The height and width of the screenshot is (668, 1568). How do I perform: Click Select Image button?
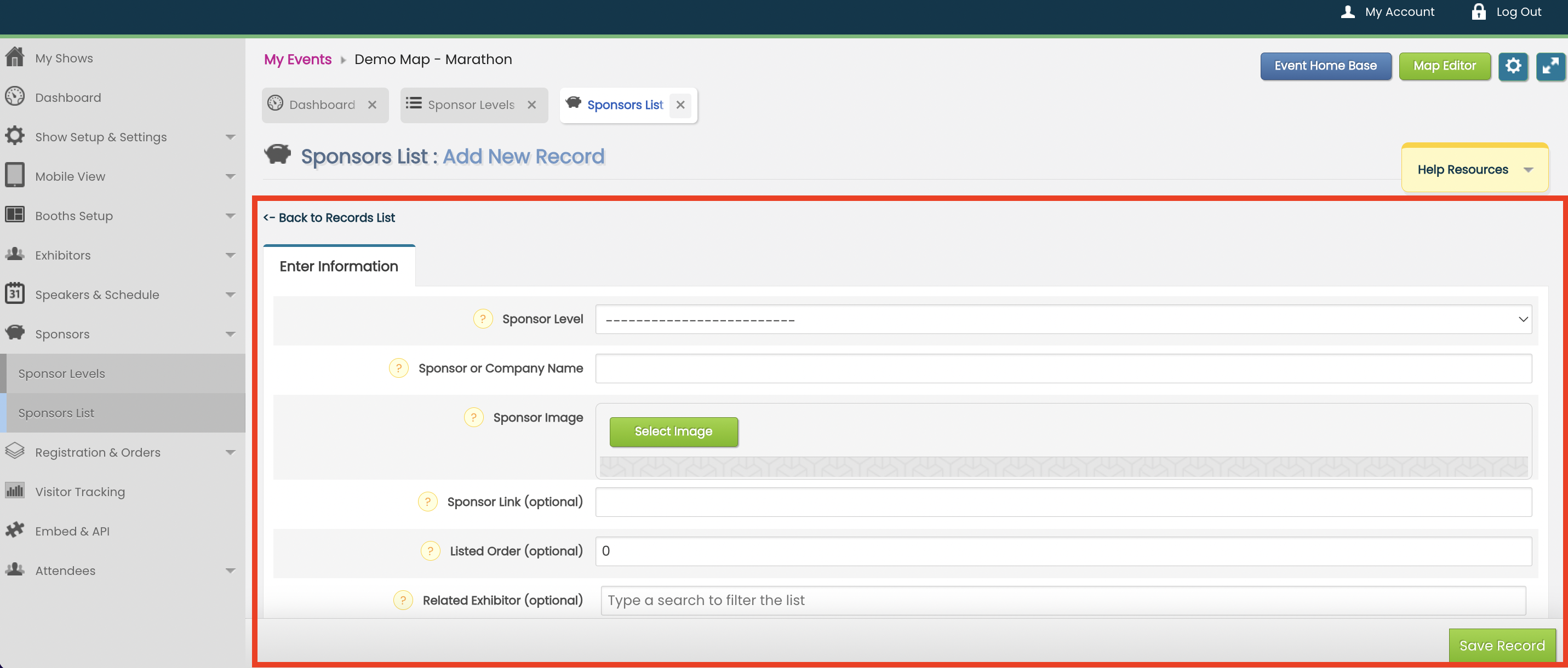pos(673,431)
